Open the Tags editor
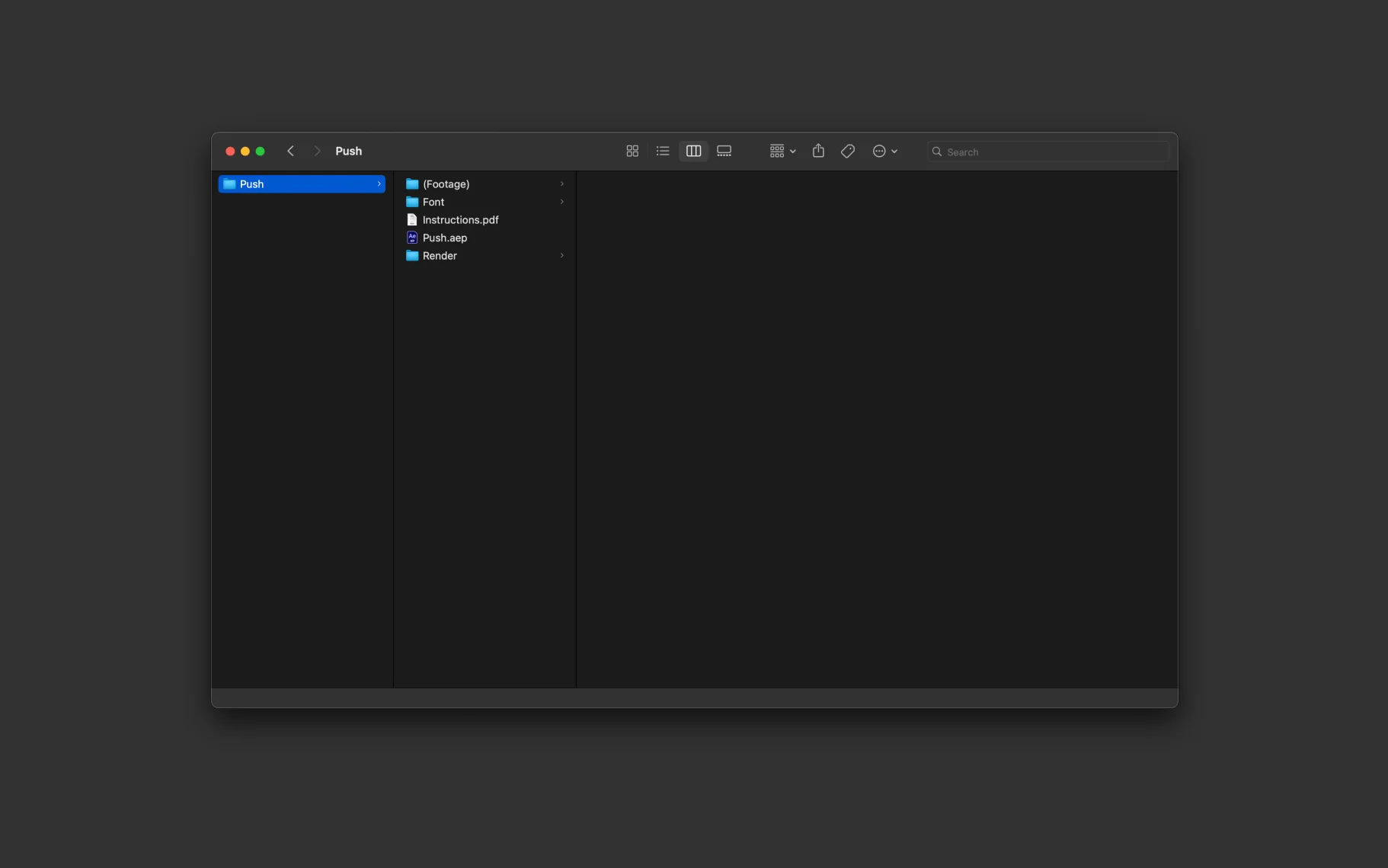Viewport: 1388px width, 868px height. [848, 151]
